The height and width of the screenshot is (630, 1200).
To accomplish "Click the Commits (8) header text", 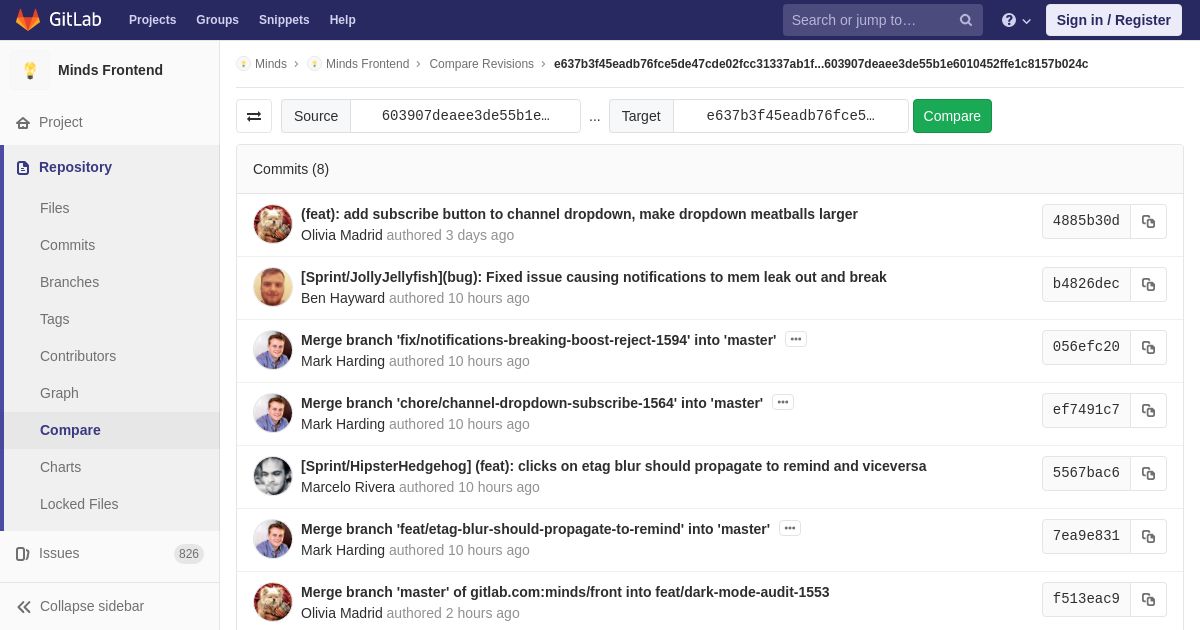I will [x=291, y=169].
